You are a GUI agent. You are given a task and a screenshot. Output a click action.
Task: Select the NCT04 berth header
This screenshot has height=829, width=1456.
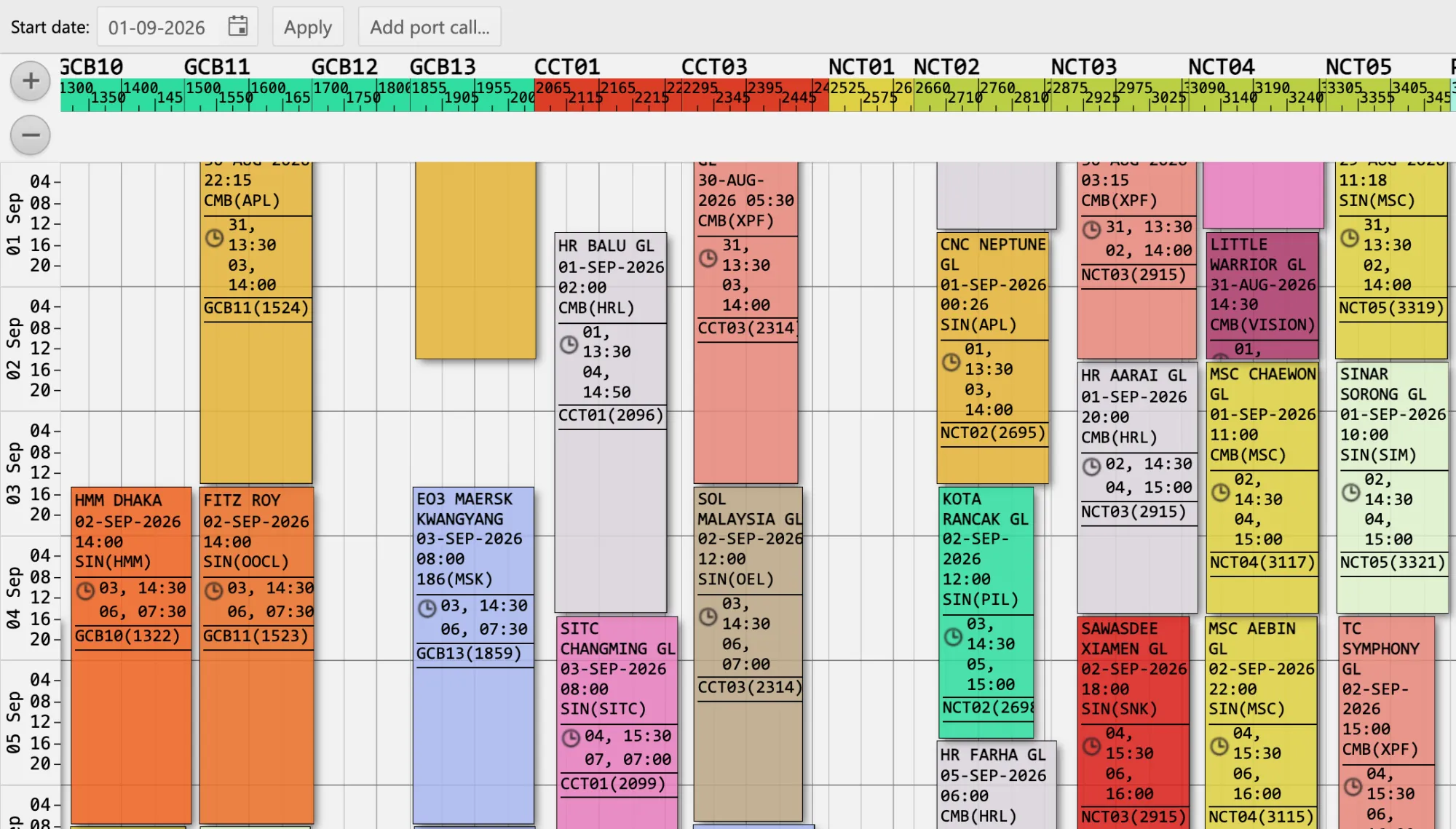pyautogui.click(x=1222, y=67)
